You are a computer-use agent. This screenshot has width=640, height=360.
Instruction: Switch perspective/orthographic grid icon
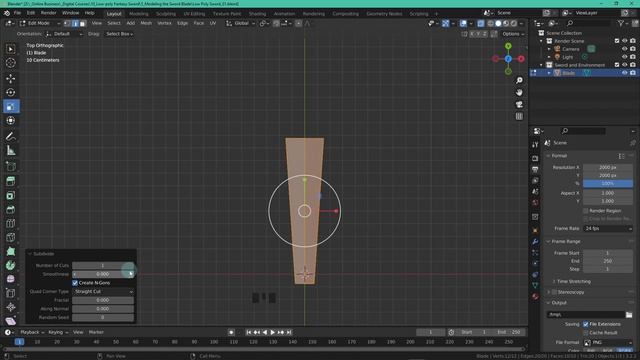(519, 116)
